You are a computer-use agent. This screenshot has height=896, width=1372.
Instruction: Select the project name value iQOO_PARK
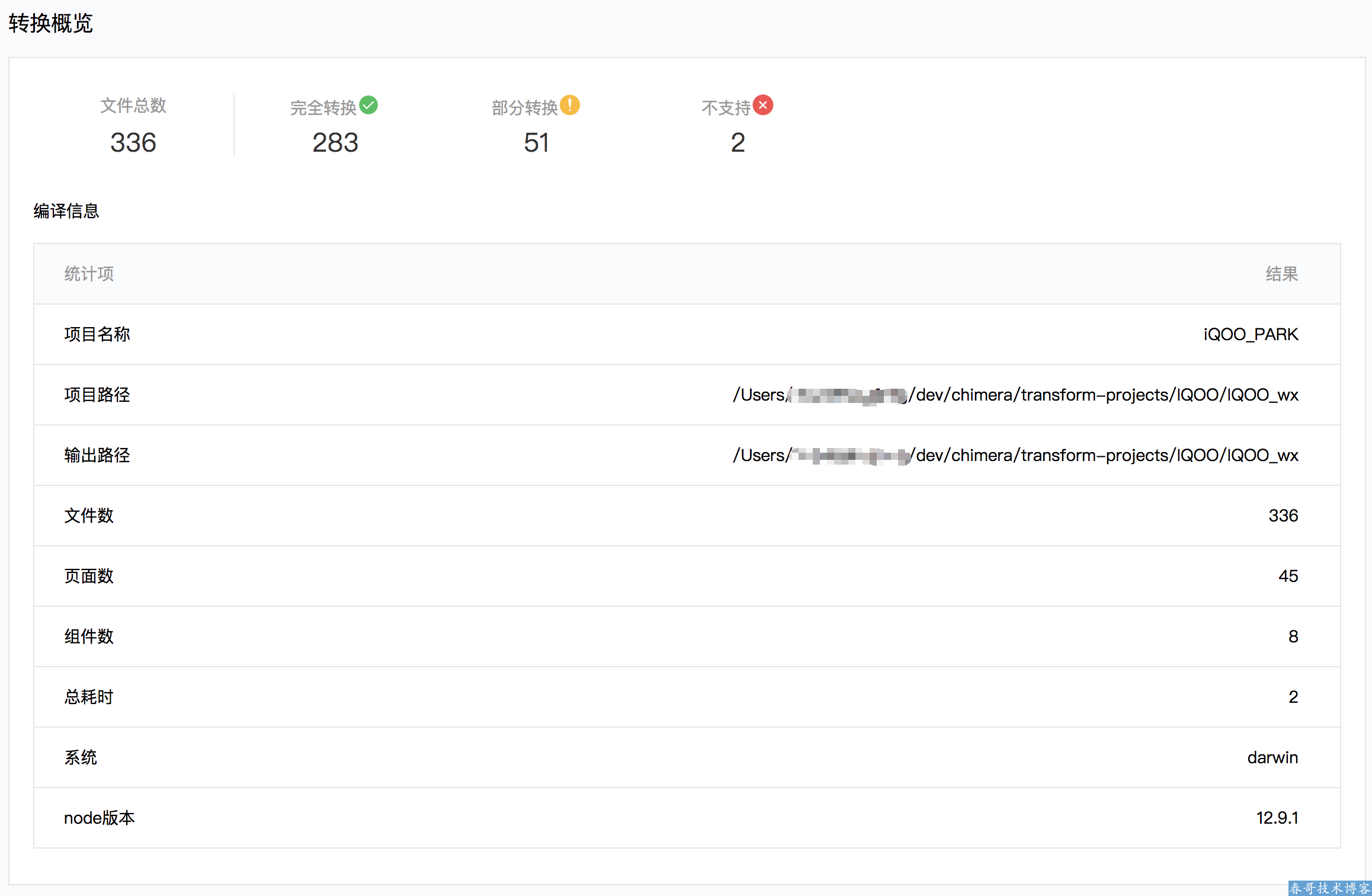point(1251,334)
